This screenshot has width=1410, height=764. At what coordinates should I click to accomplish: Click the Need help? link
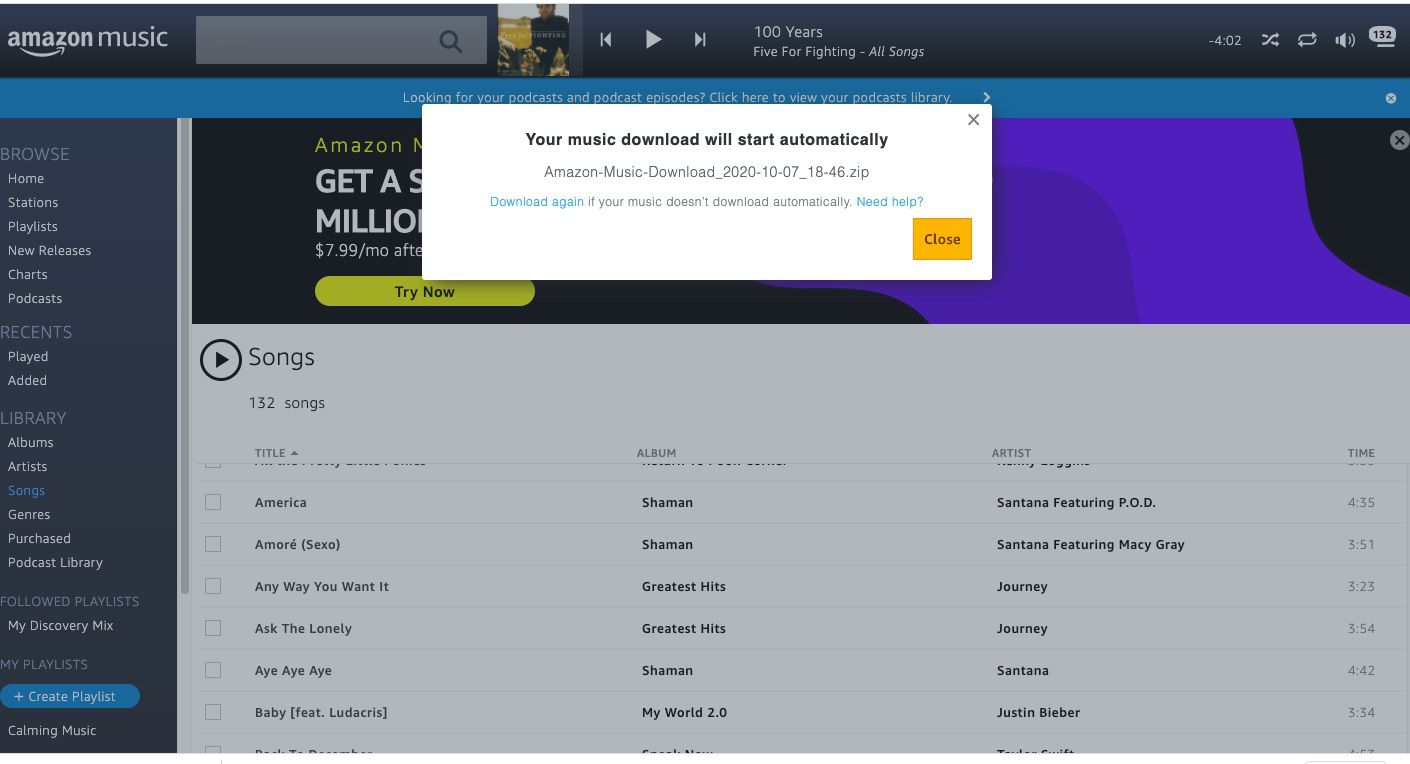890,202
